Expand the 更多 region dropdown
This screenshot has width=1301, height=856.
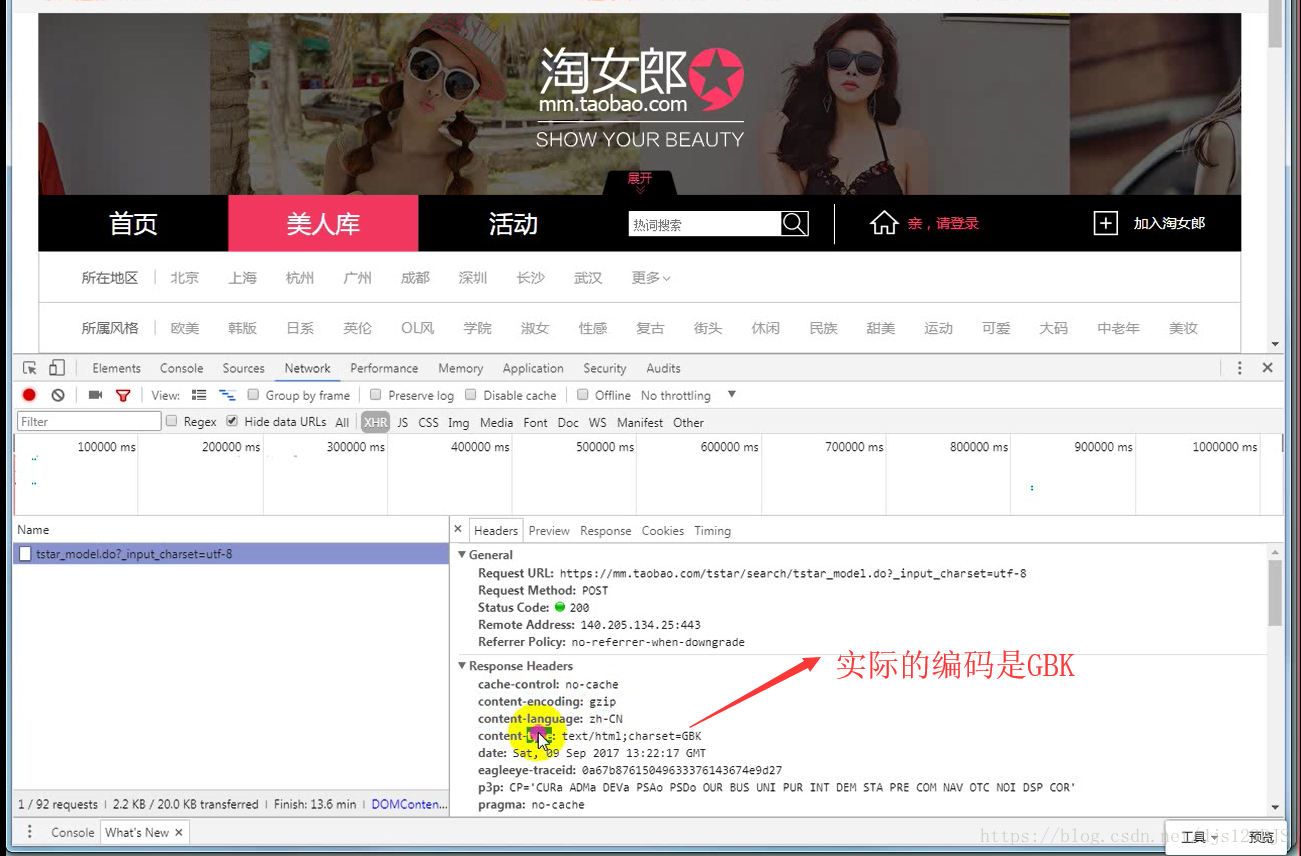click(651, 278)
